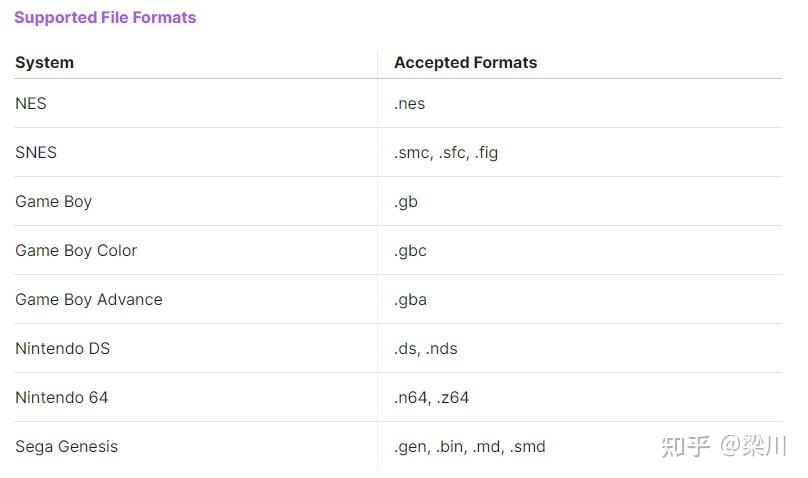Click the System column header
The image size is (808, 478).
click(44, 62)
